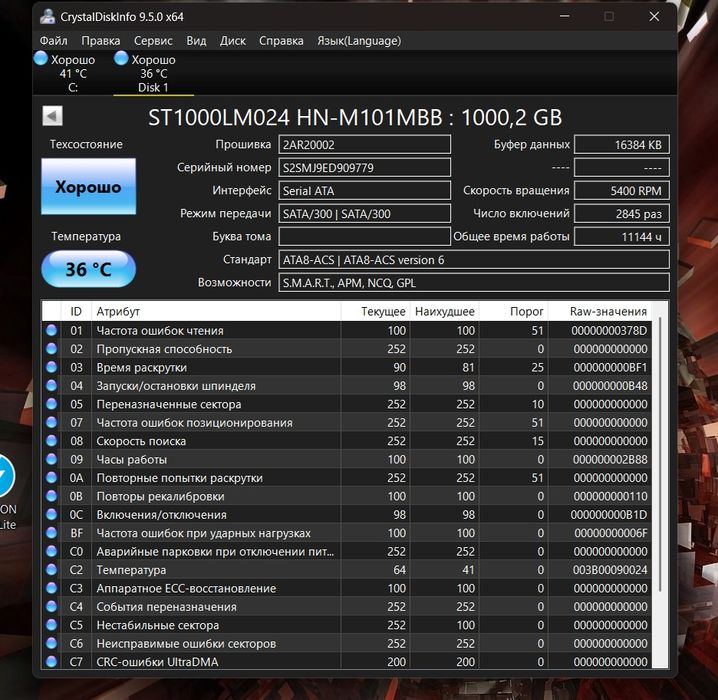Screen dimensions: 718x700
Task: Click the serial number field S2SMJ9ED909779
Action: tap(364, 168)
